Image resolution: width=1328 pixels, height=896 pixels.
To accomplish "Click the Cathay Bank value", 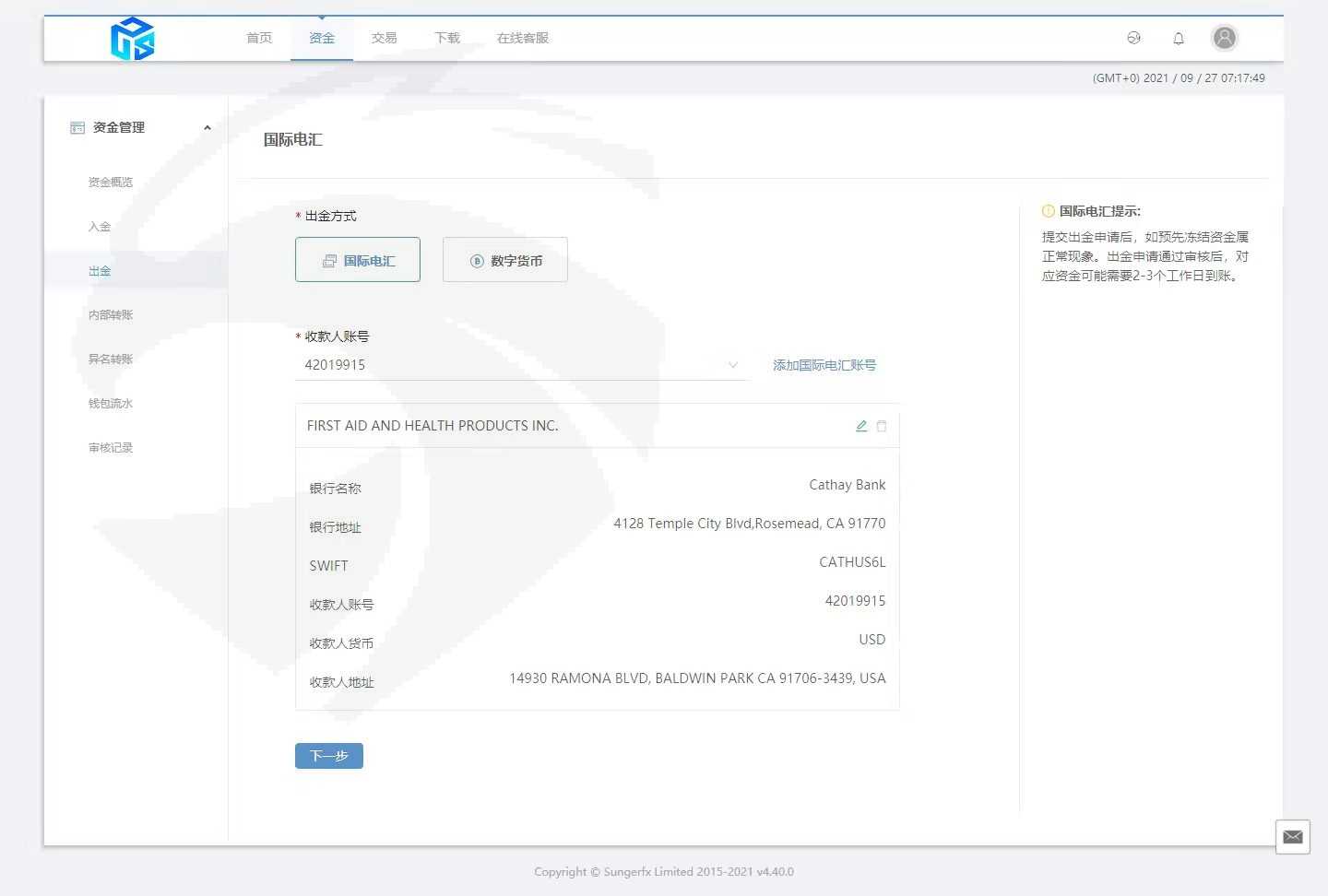I will [848, 485].
